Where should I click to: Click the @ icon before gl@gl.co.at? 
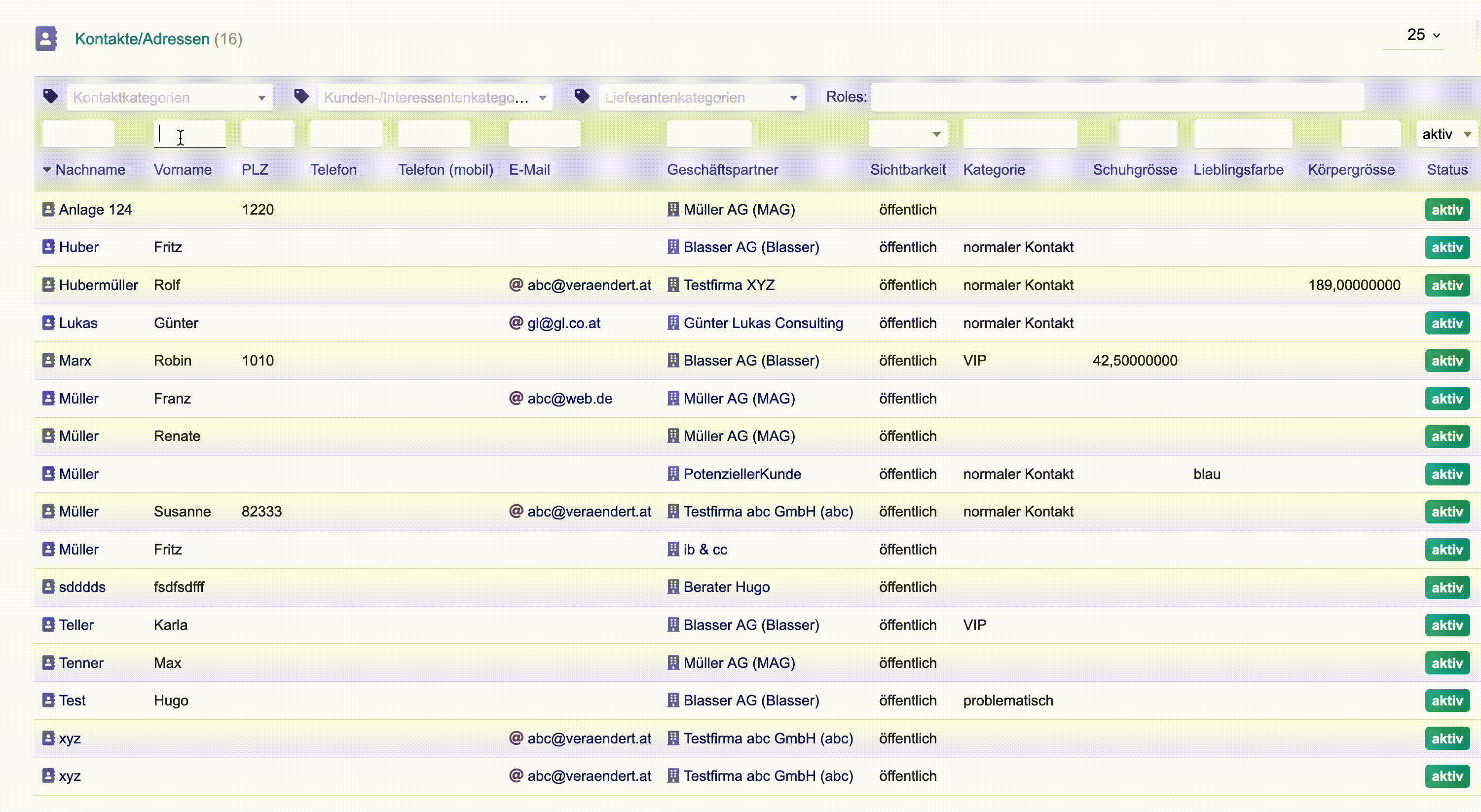(x=516, y=323)
